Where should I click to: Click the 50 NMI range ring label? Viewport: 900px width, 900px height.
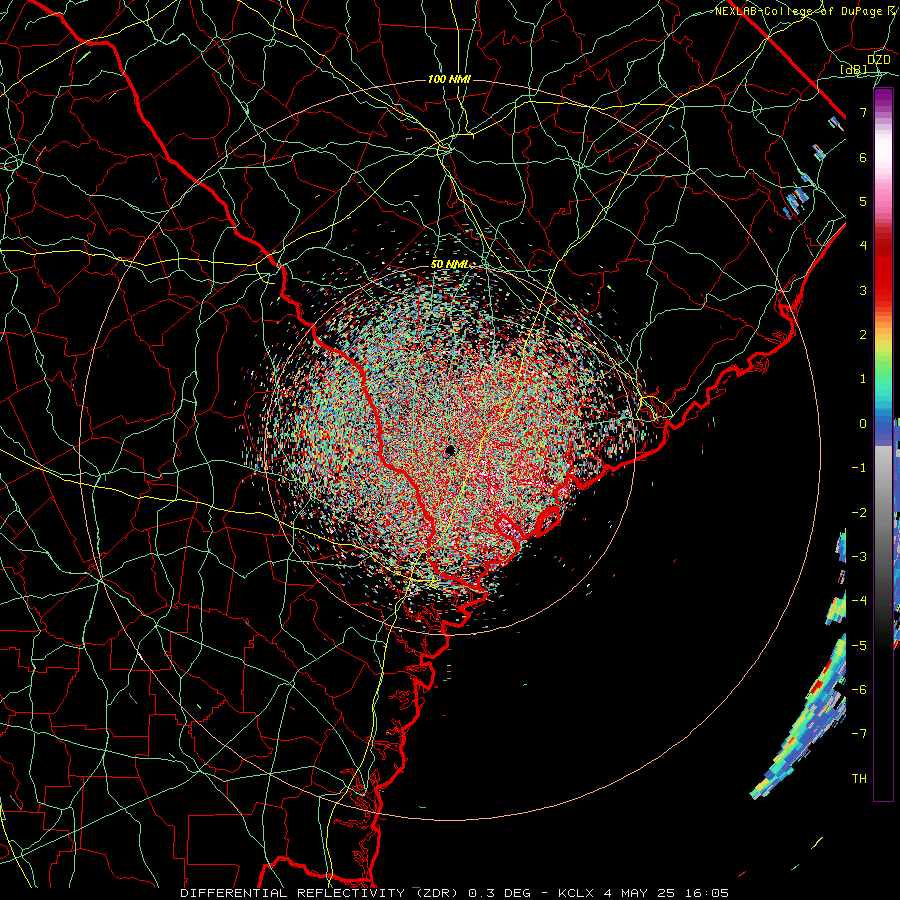click(x=449, y=264)
